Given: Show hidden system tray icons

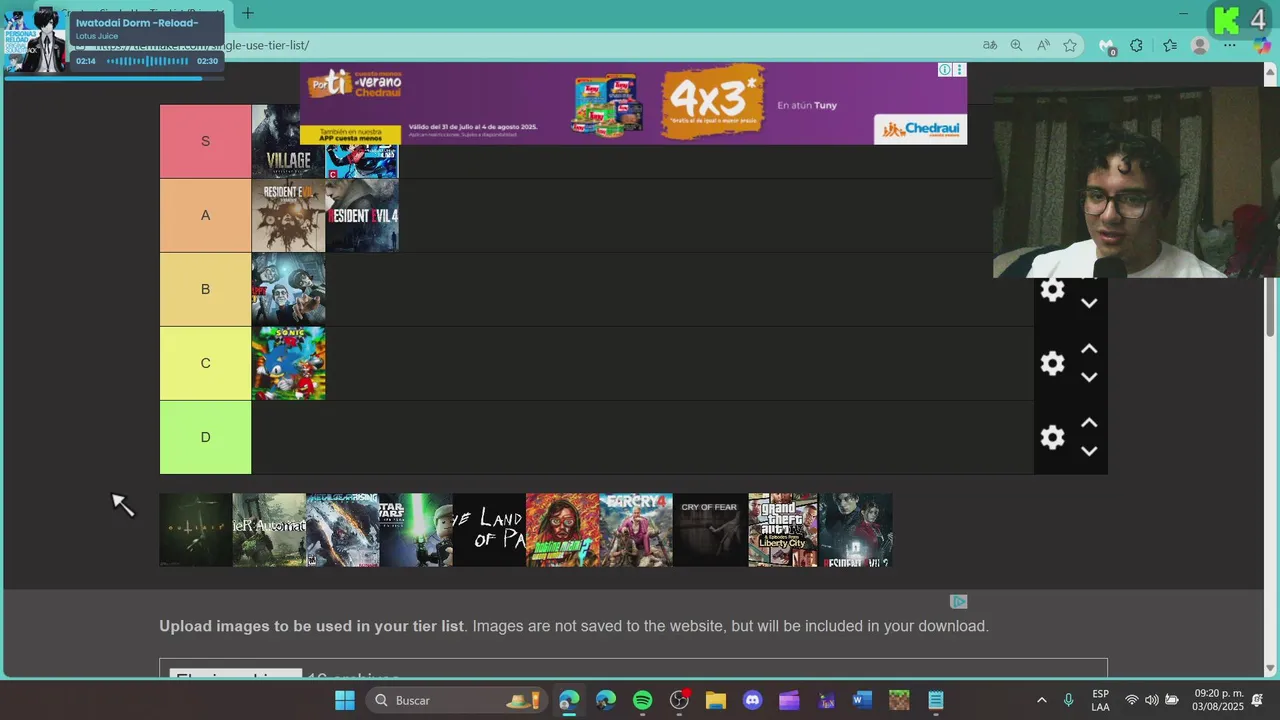Looking at the screenshot, I should click(1041, 700).
